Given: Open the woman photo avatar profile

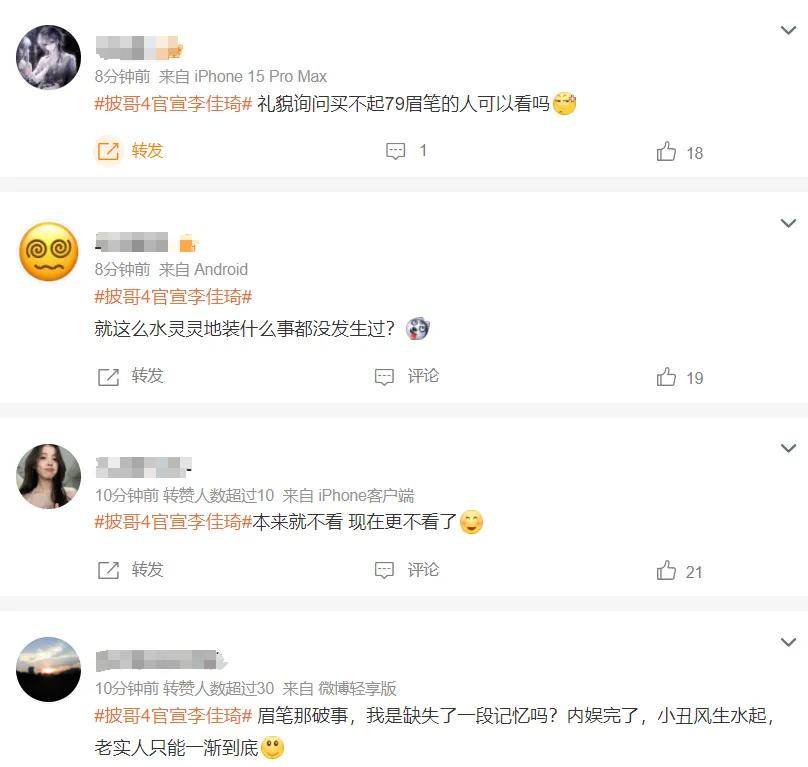Looking at the screenshot, I should coord(48,476).
